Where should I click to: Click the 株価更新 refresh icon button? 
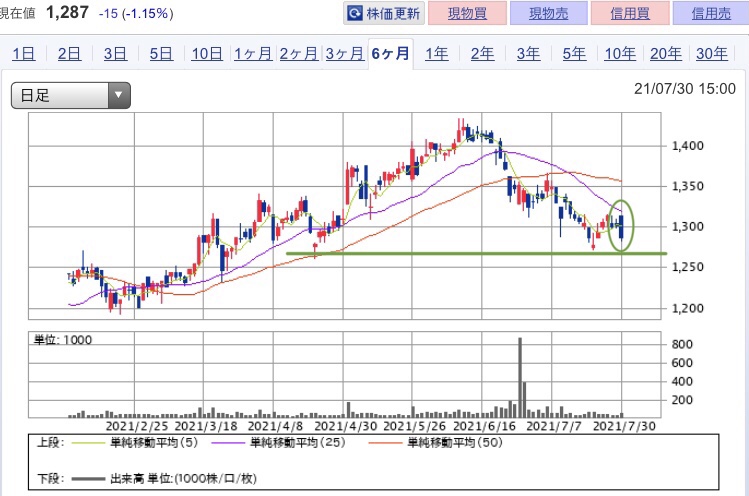(384, 14)
